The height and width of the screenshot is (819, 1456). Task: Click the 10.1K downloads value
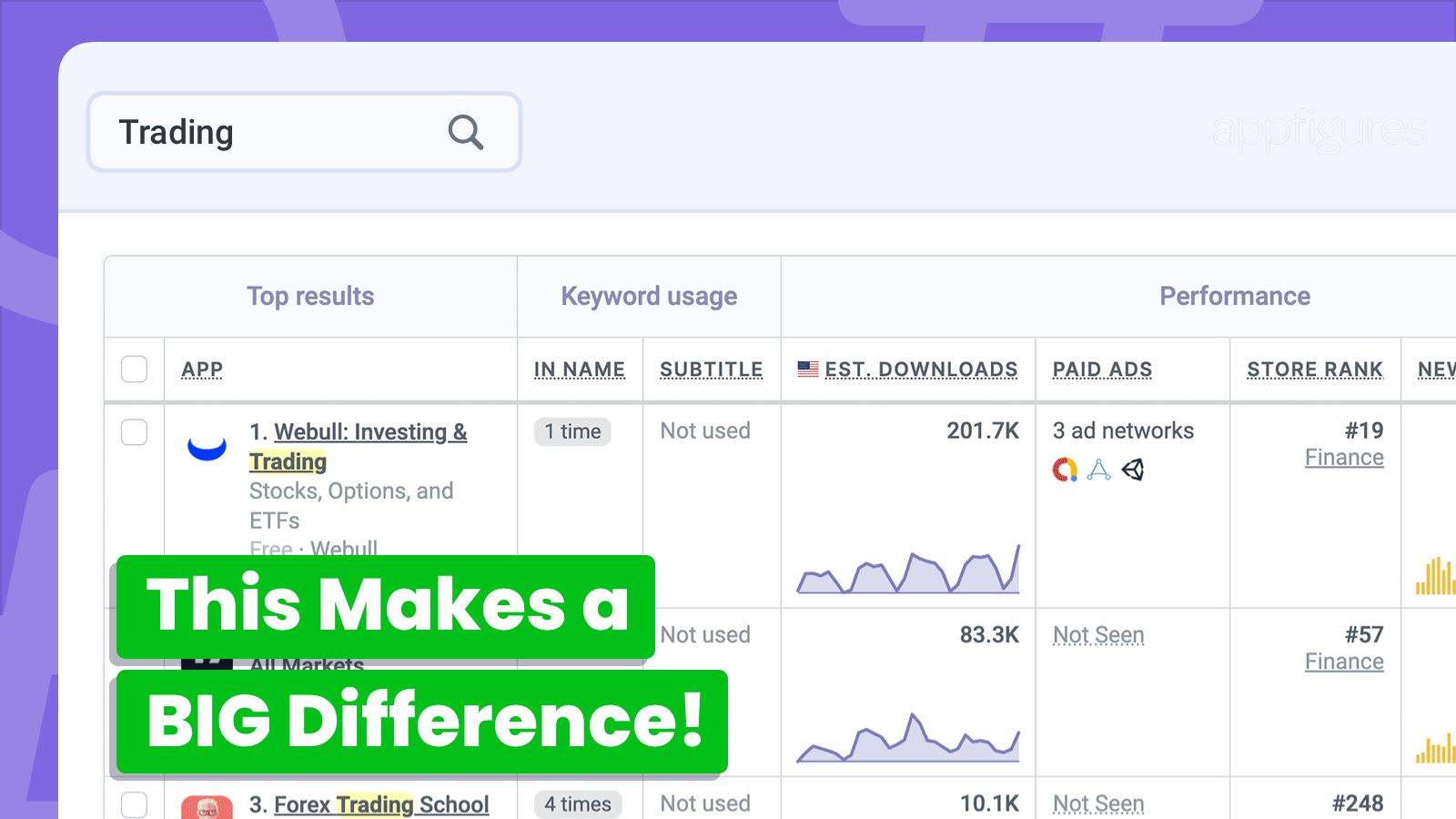pyautogui.click(x=989, y=804)
